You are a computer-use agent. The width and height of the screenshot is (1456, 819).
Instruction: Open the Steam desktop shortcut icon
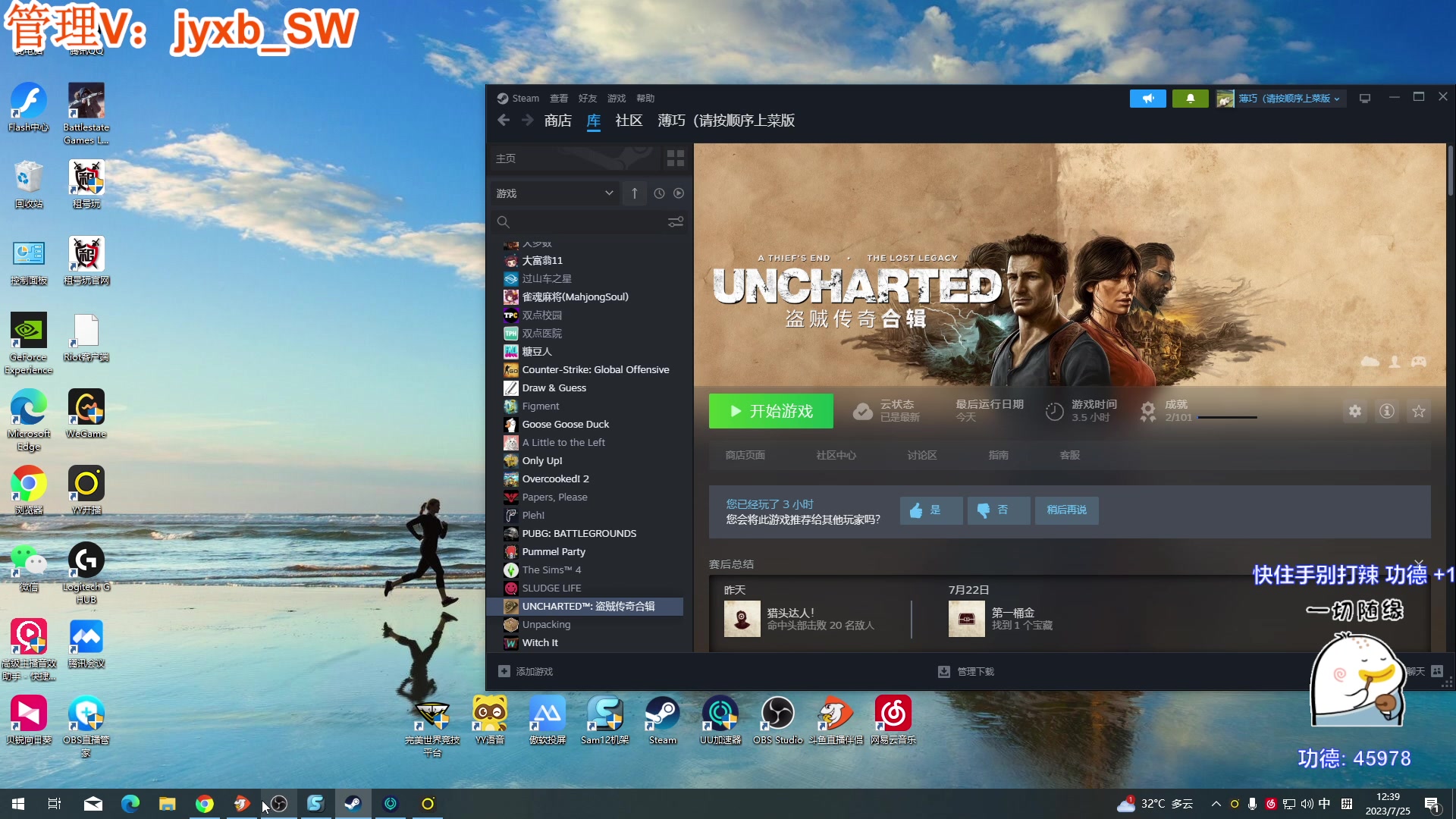pyautogui.click(x=663, y=720)
